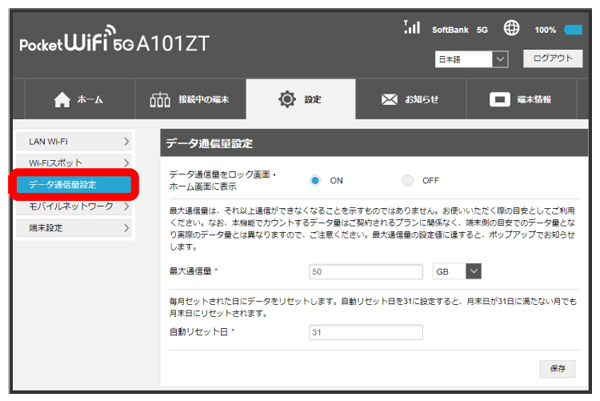Expand the 端末設定 sidebar item
This screenshot has height=401, width=600.
tap(74, 229)
